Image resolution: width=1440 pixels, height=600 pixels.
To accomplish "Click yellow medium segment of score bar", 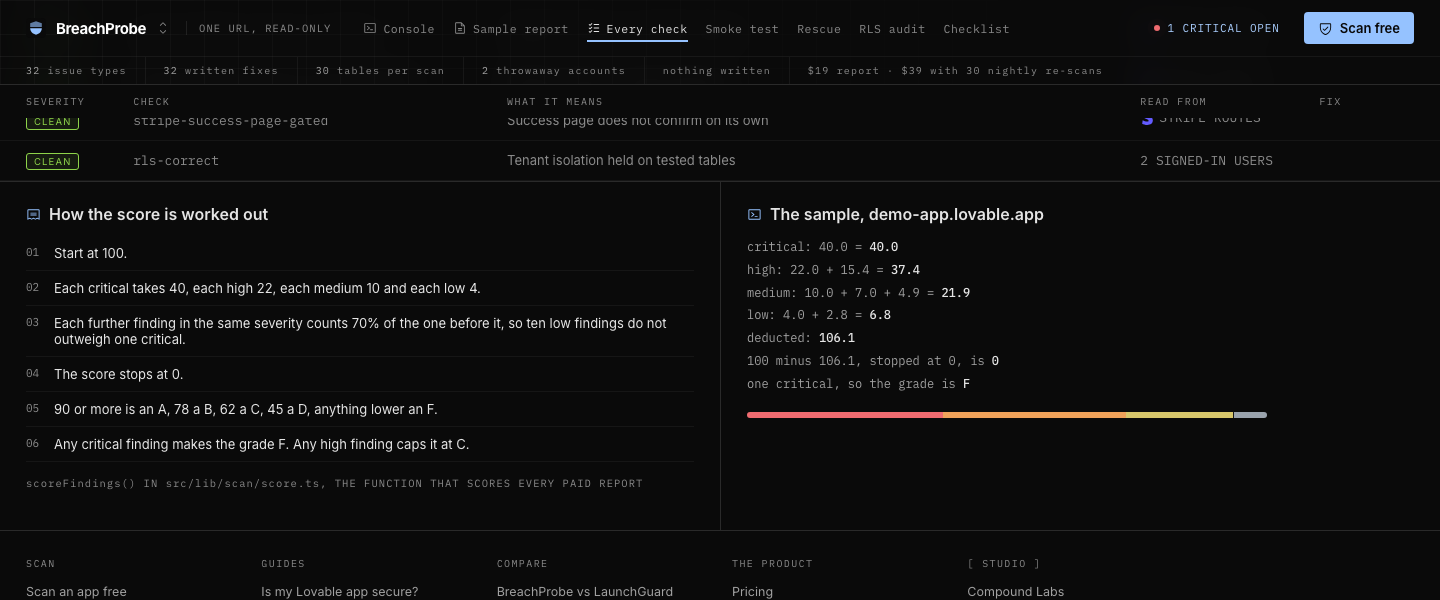I will click(x=1180, y=415).
